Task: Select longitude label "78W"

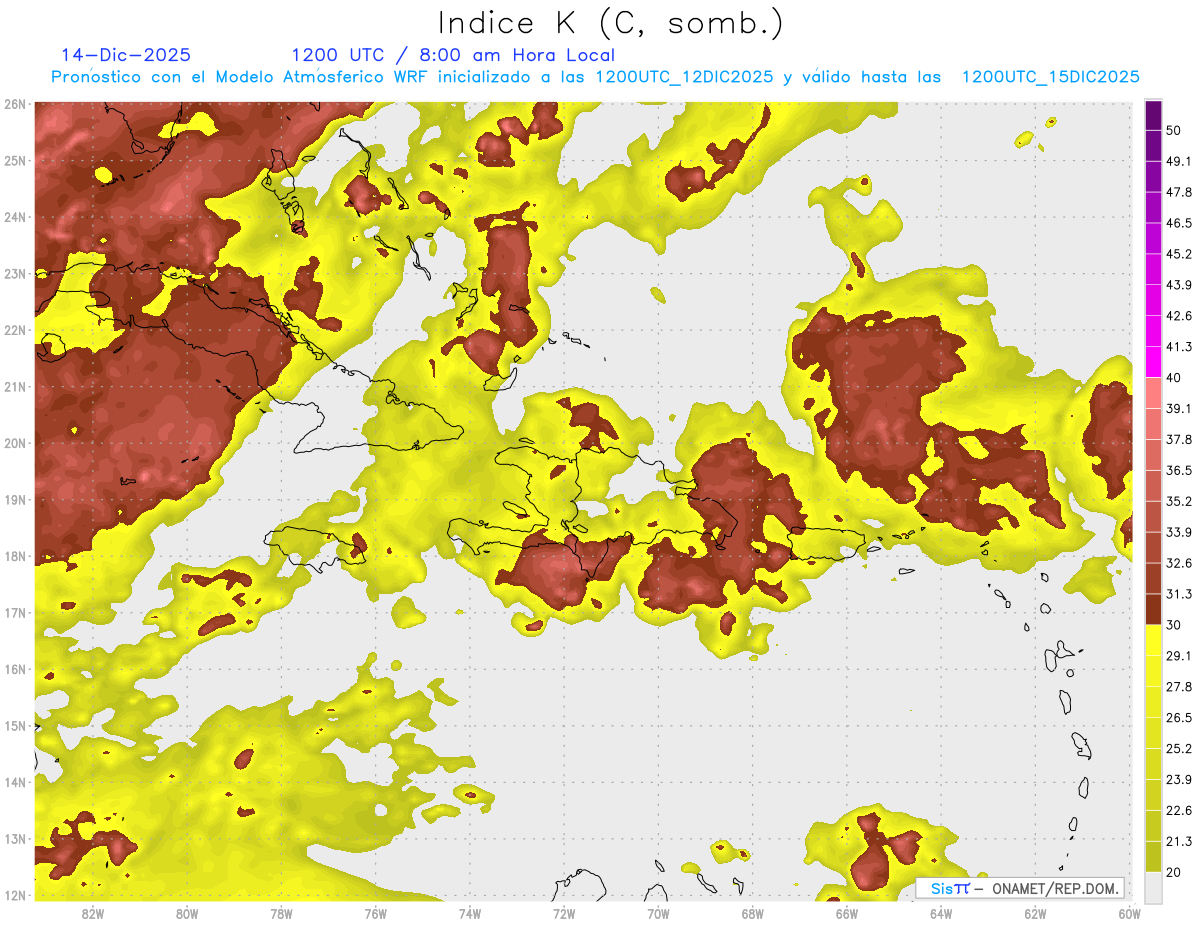Action: [281, 913]
